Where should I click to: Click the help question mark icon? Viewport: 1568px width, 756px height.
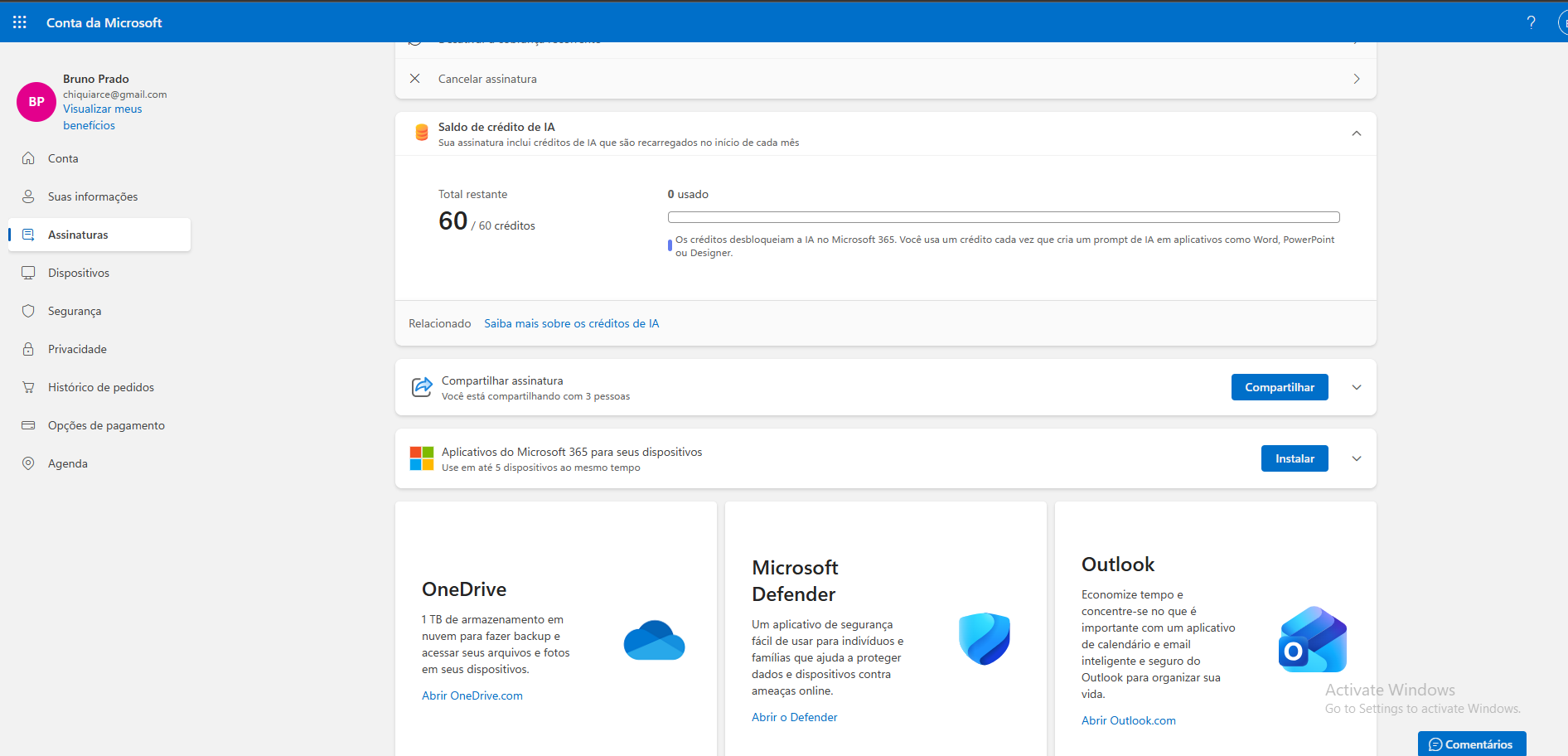pyautogui.click(x=1531, y=22)
